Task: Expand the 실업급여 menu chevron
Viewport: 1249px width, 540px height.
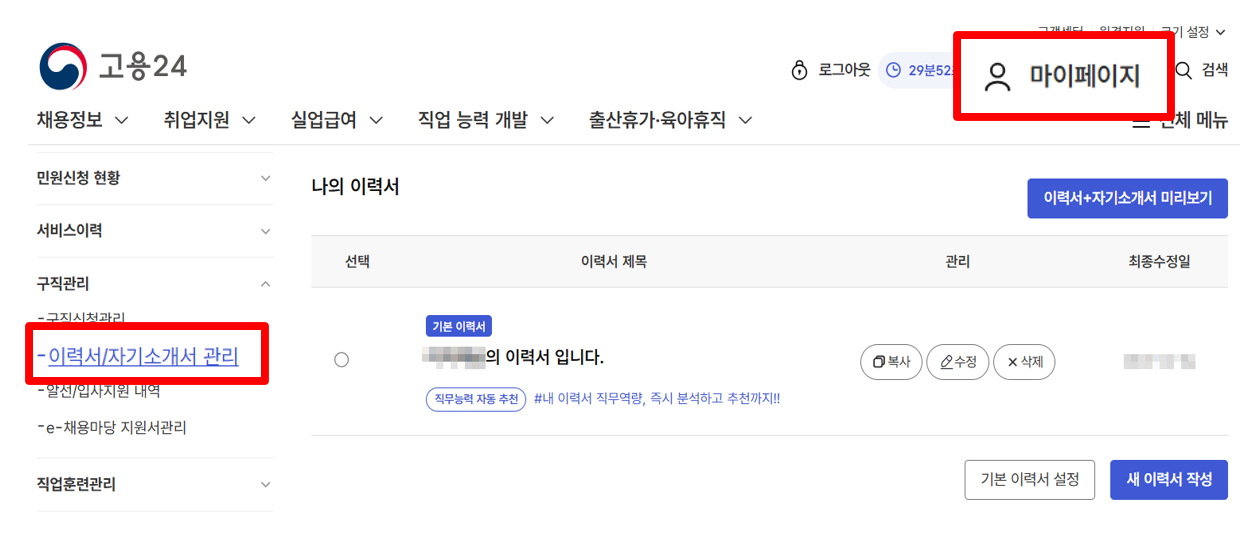Action: (376, 121)
